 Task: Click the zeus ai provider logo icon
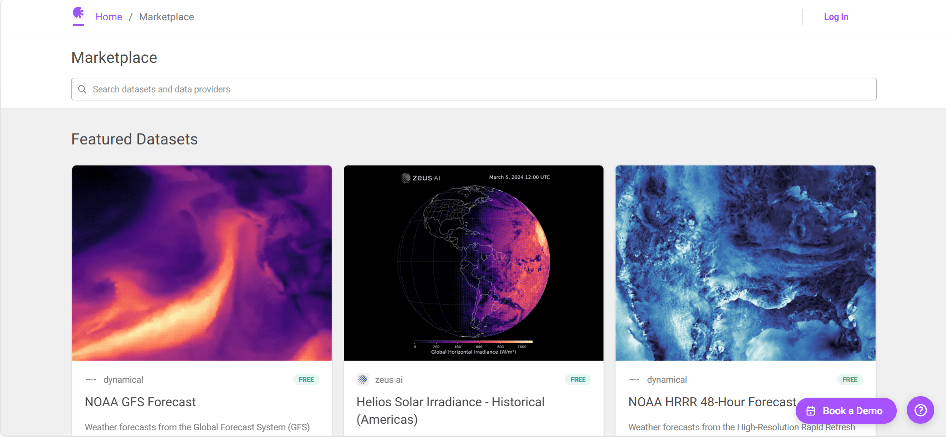pyautogui.click(x=362, y=380)
